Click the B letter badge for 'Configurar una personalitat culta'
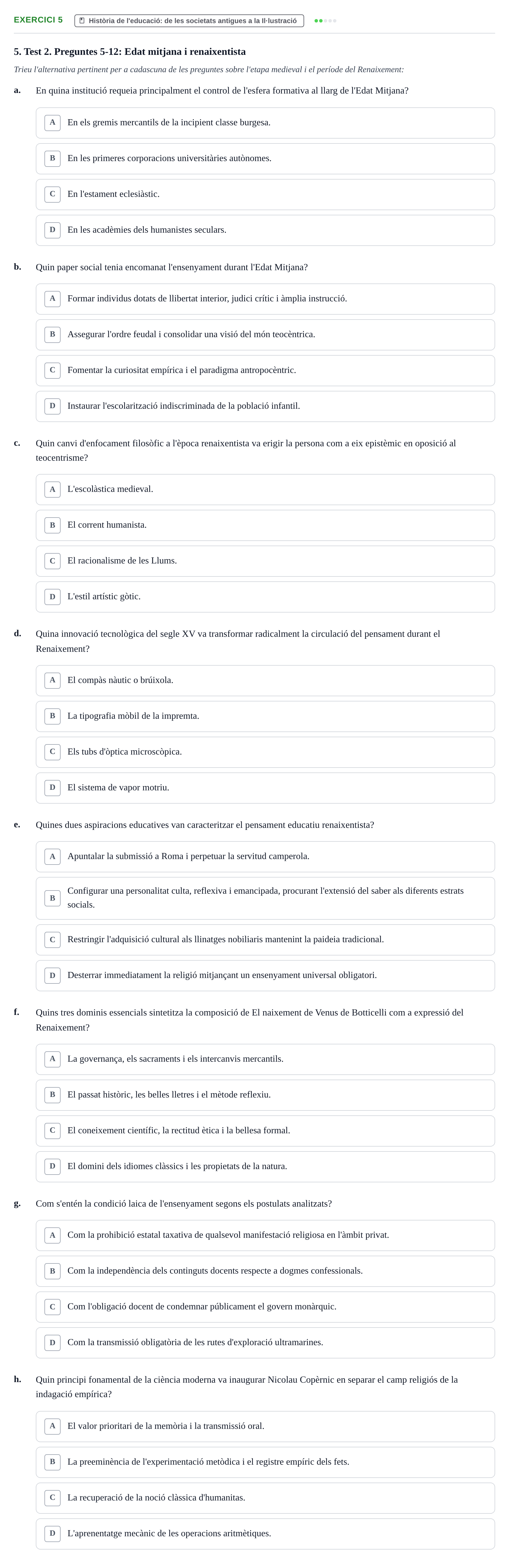The height and width of the screenshot is (1568, 509). coord(52,898)
